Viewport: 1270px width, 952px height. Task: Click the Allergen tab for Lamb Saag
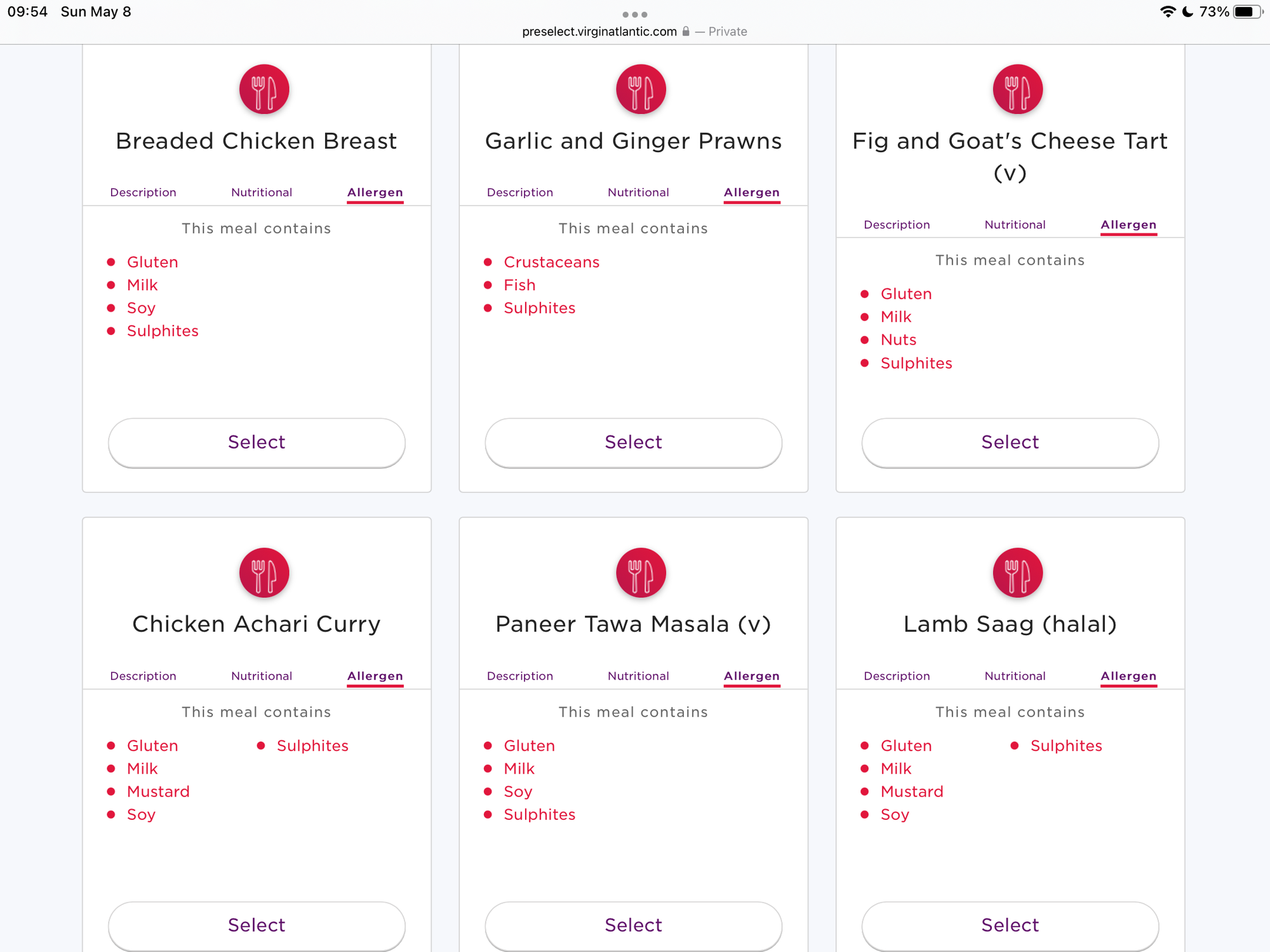pos(1128,676)
